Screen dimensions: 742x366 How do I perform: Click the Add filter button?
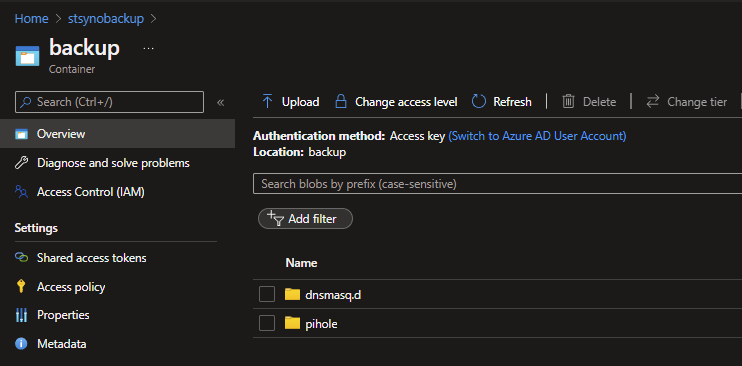[305, 219]
